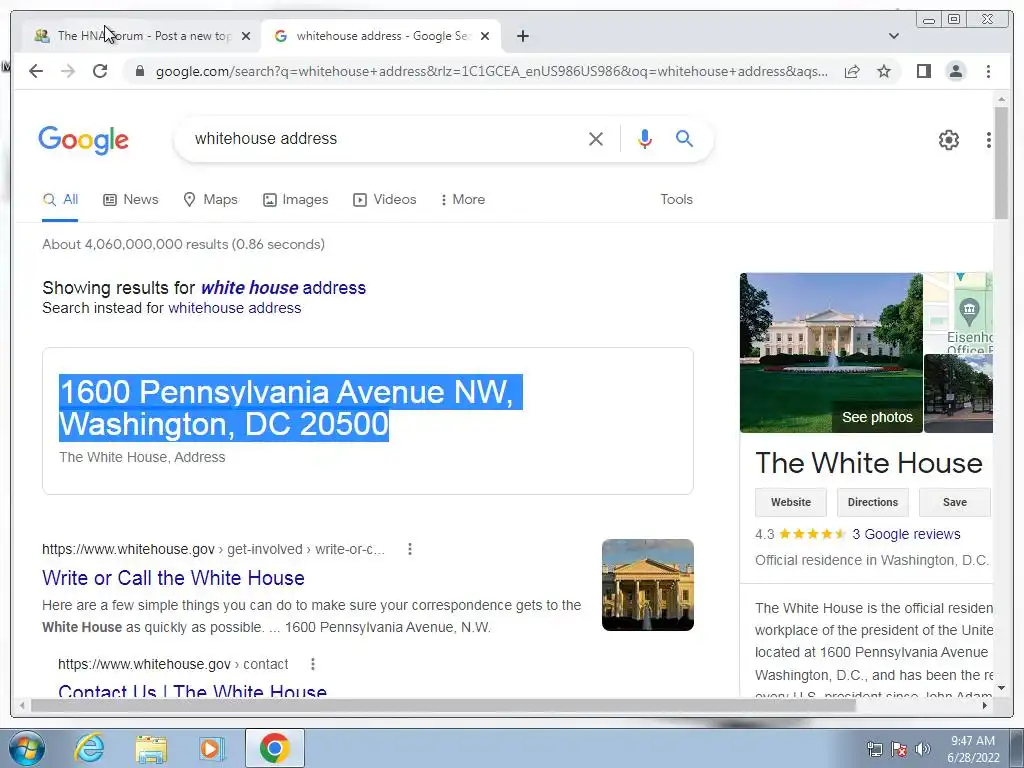Expand the tab search chevron
Image resolution: width=1024 pixels, height=768 pixels.
click(x=894, y=36)
